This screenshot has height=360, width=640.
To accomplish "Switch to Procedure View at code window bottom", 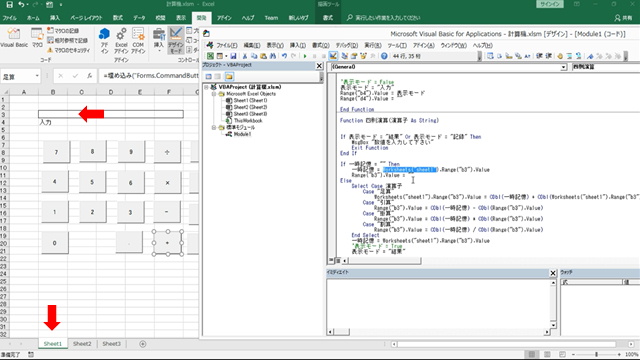I will click(331, 260).
